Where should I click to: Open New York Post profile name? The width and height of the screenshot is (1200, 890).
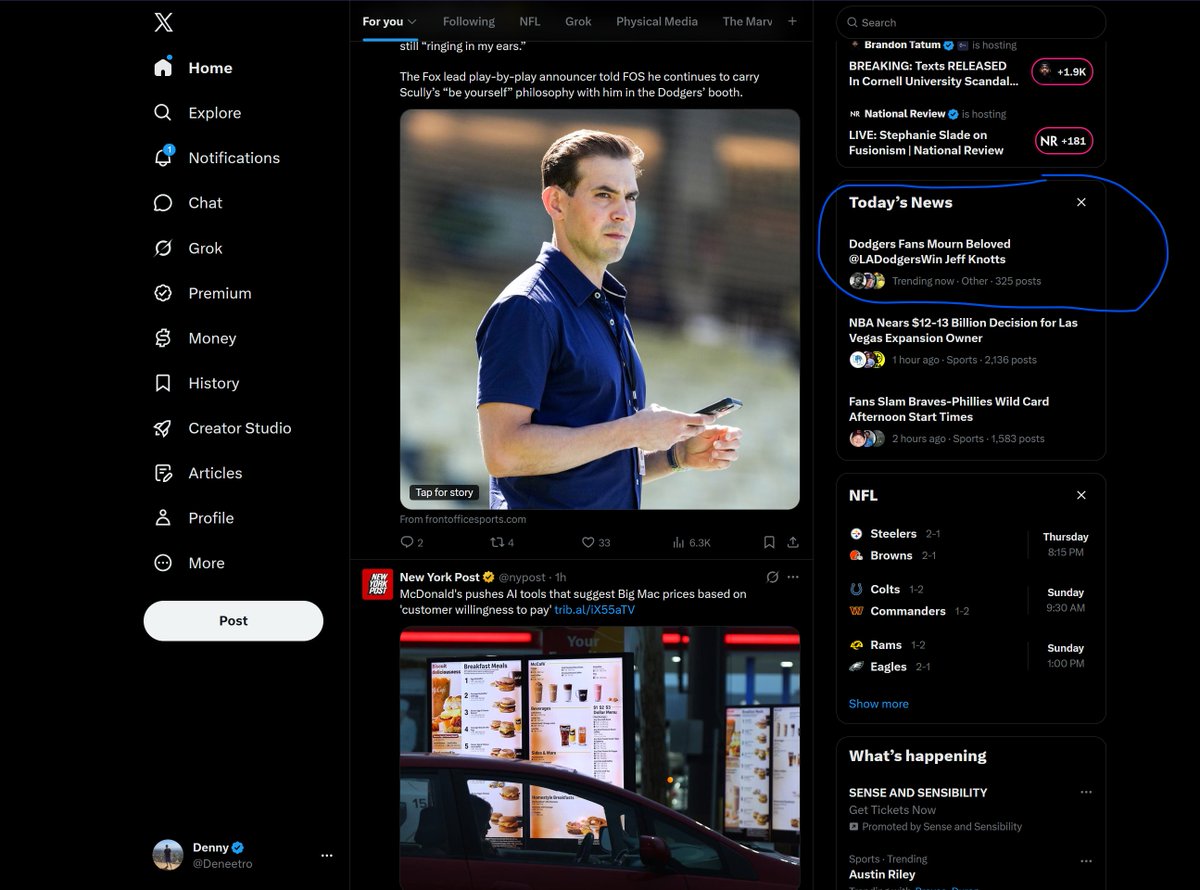click(x=440, y=577)
